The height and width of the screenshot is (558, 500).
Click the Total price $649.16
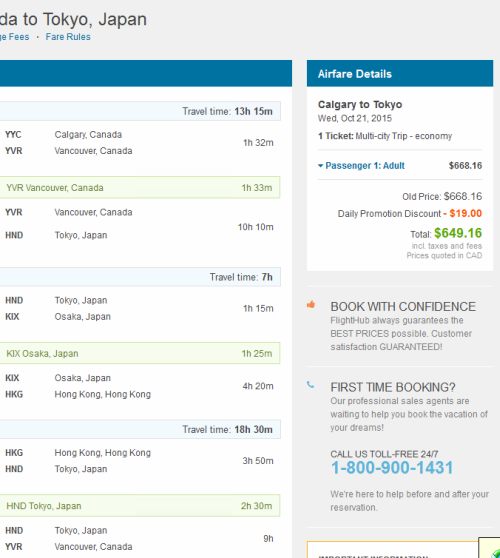click(x=458, y=233)
